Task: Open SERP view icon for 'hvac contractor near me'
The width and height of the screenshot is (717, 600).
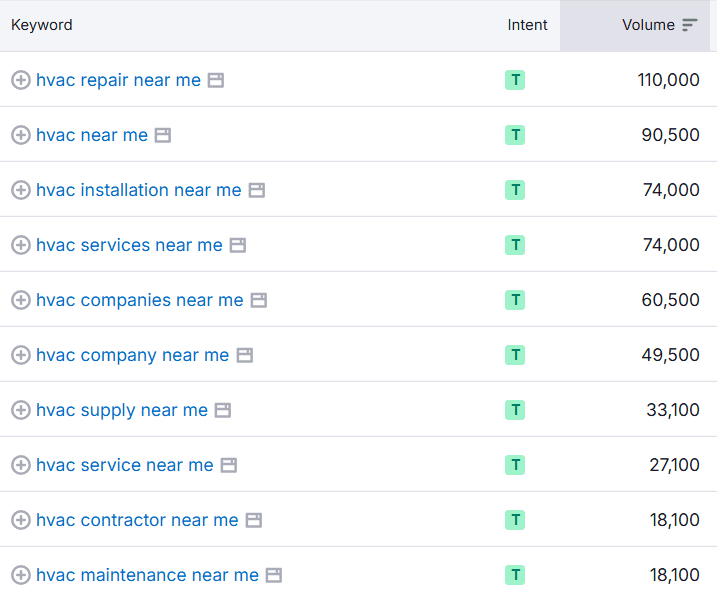Action: click(254, 520)
